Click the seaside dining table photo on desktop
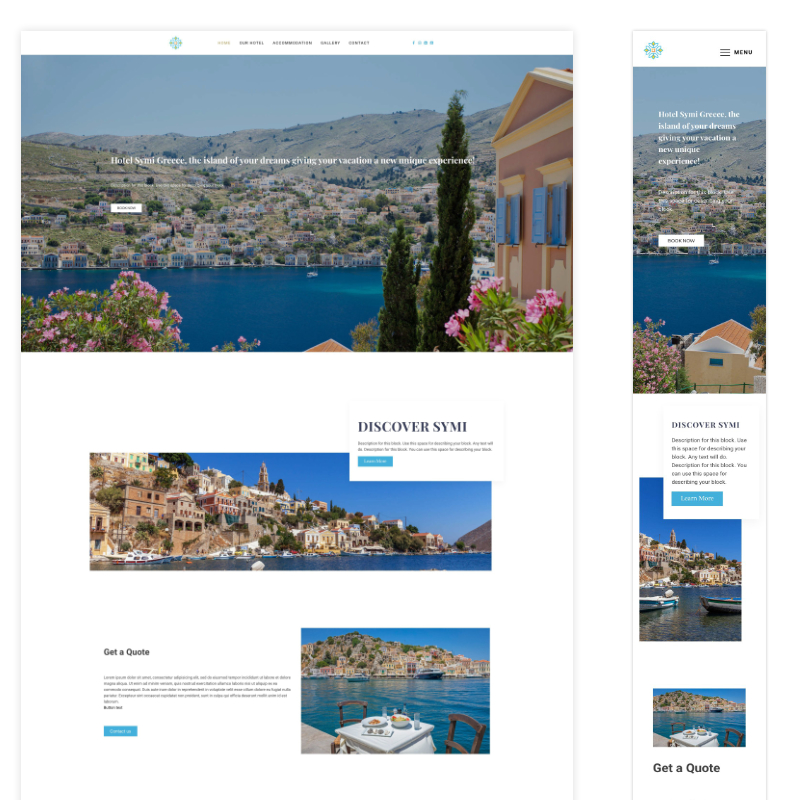 (395, 690)
